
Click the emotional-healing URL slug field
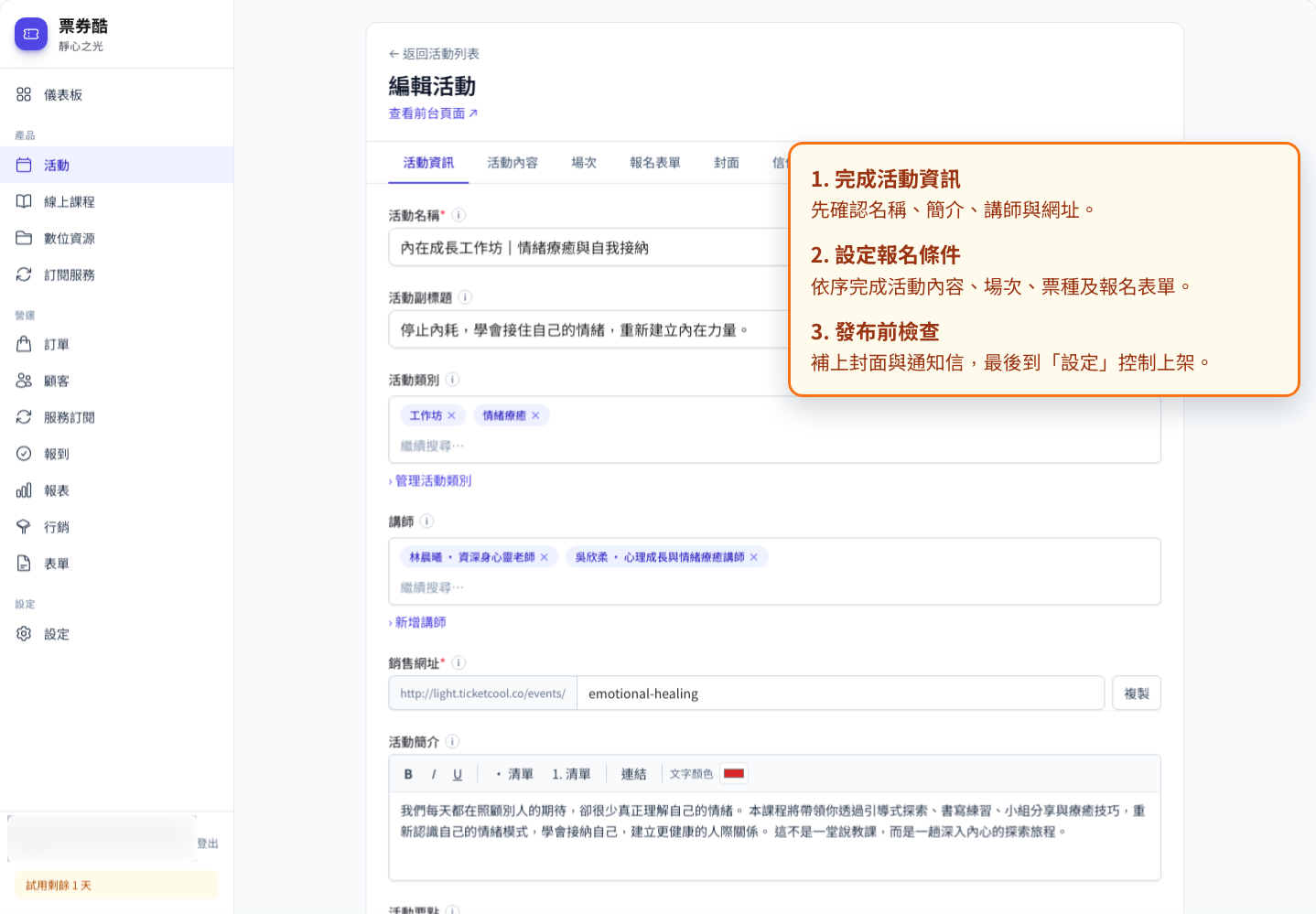[x=840, y=694]
